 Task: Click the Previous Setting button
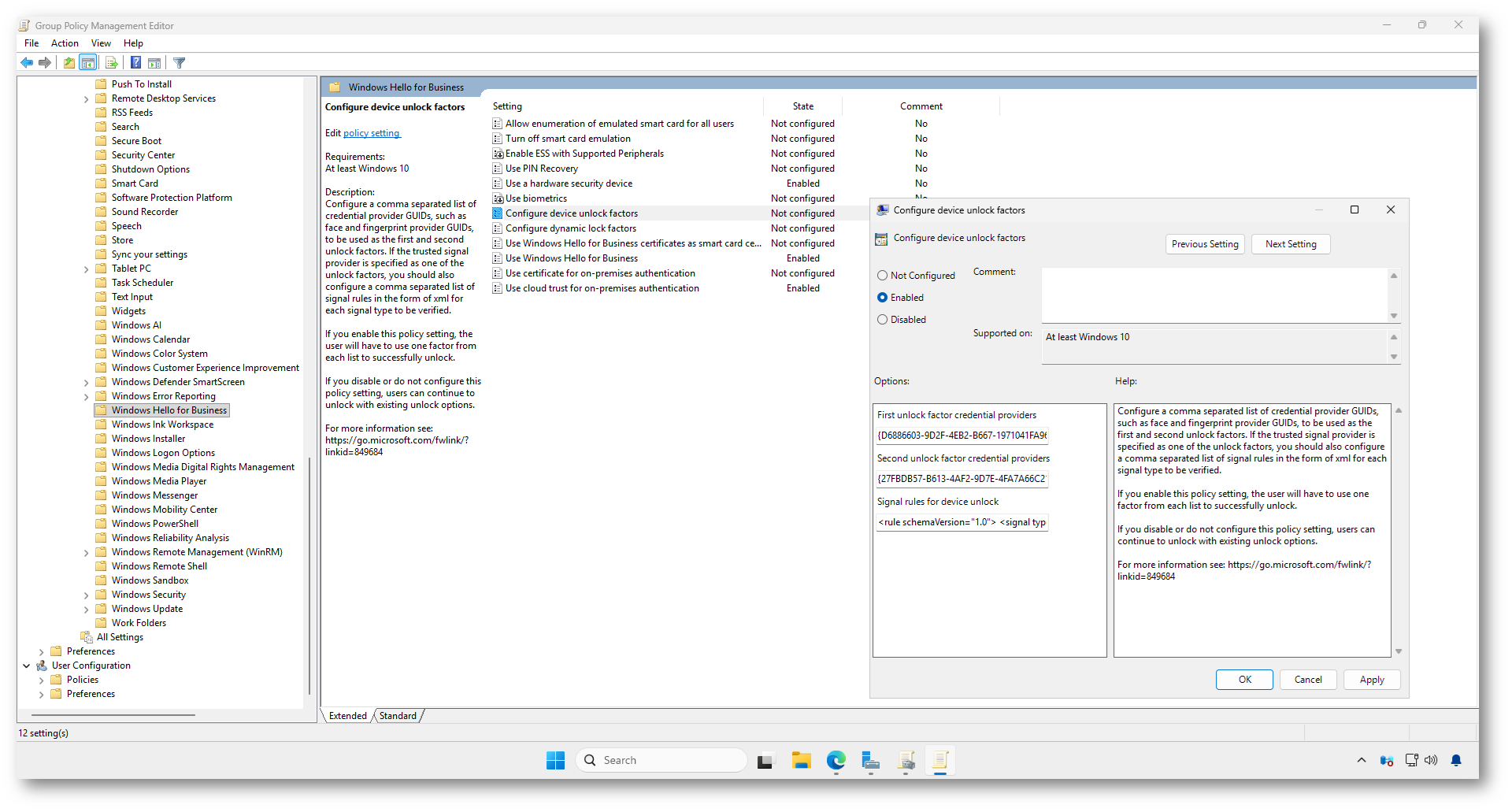tap(1205, 244)
